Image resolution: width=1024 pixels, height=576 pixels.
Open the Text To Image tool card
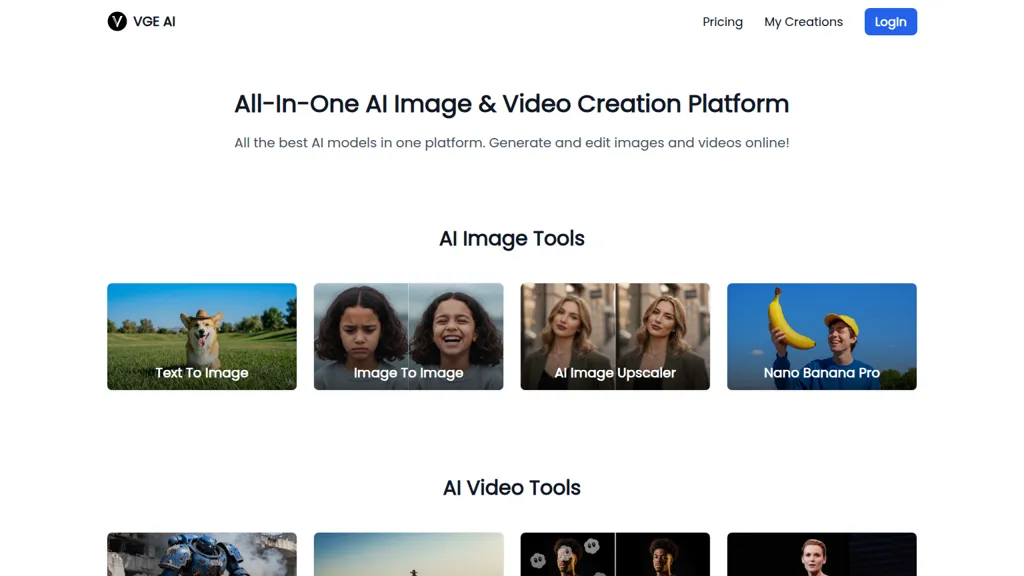point(202,336)
